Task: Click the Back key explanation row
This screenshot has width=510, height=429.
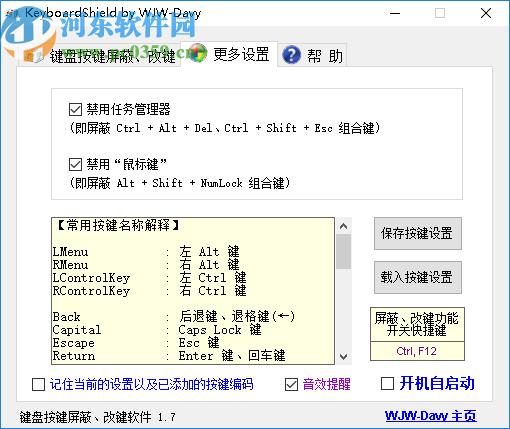Action: tap(174, 317)
